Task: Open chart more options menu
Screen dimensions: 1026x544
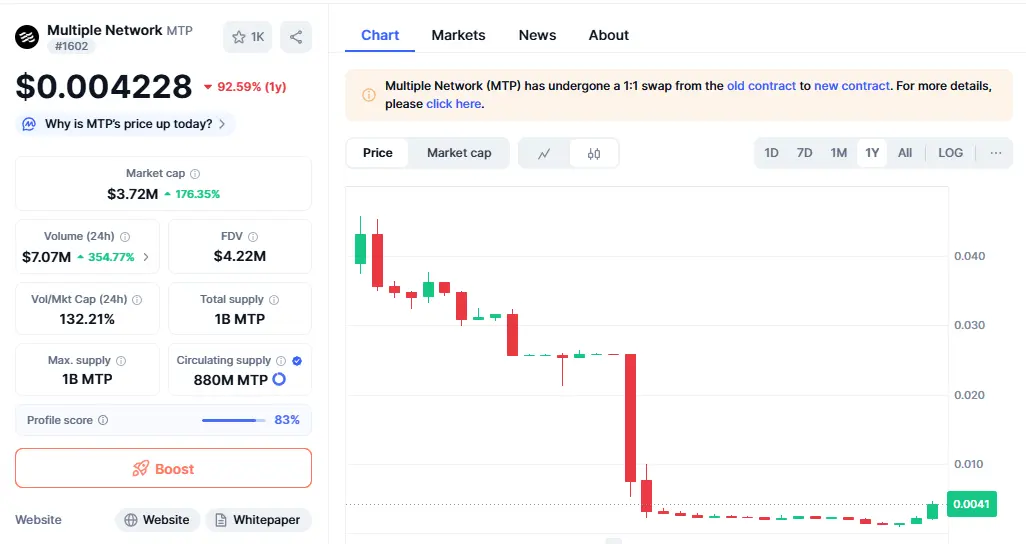Action: tap(995, 153)
